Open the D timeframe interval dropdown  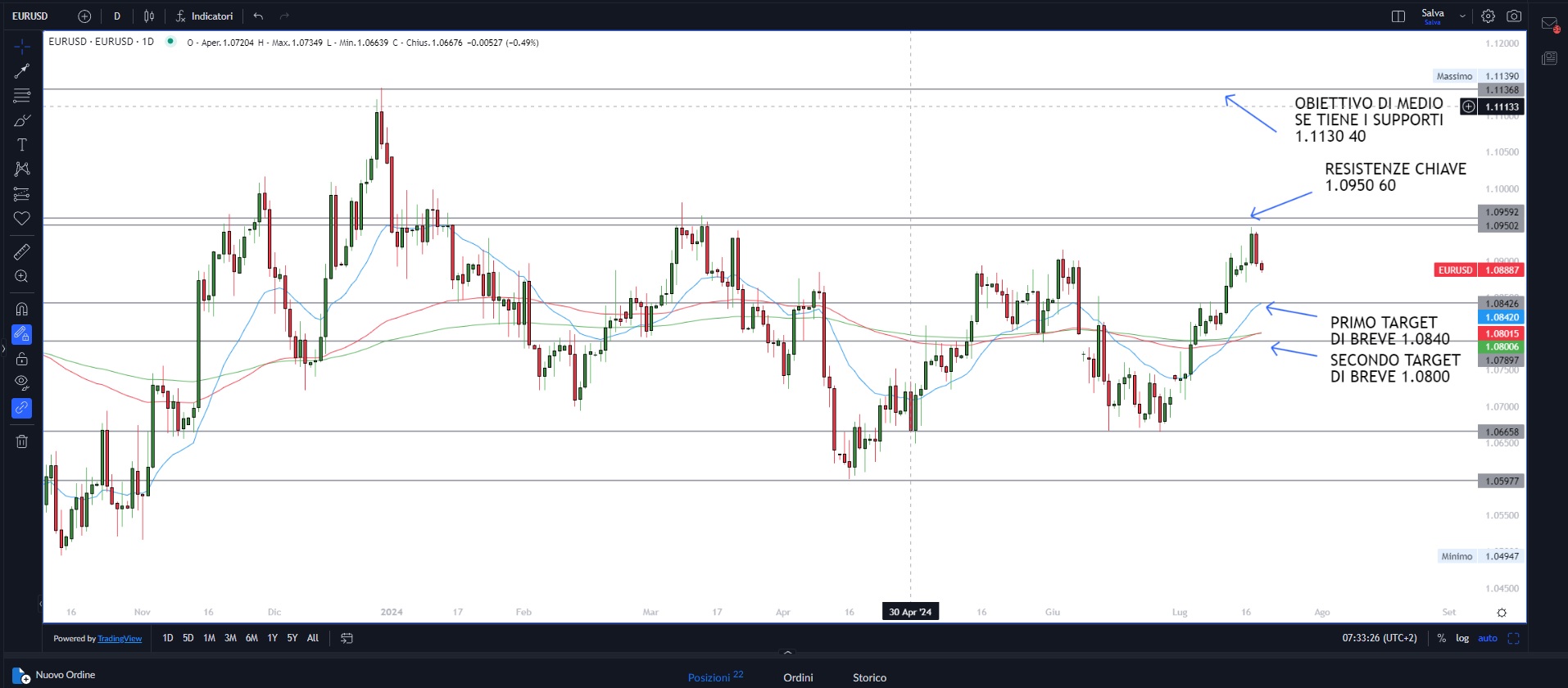pyautogui.click(x=117, y=16)
